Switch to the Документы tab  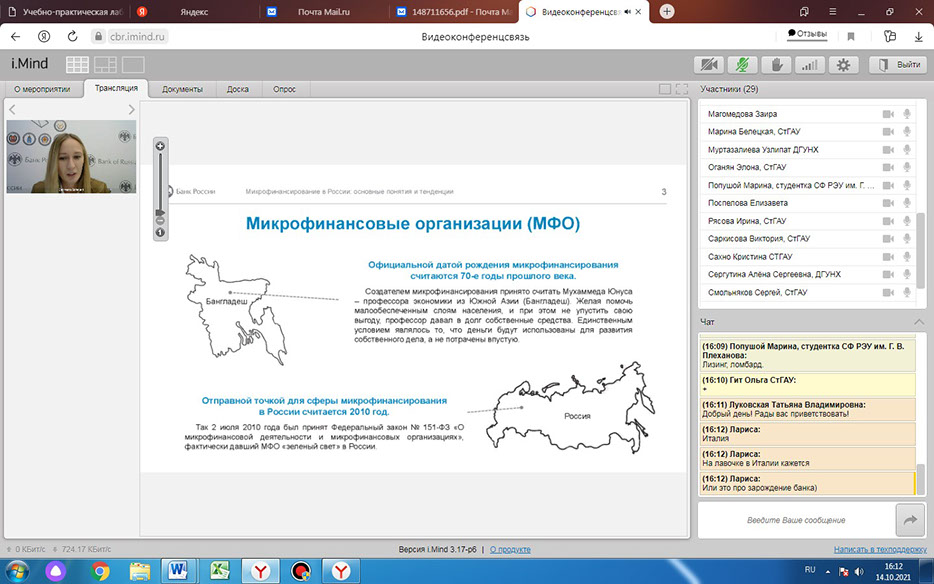pyautogui.click(x=182, y=89)
